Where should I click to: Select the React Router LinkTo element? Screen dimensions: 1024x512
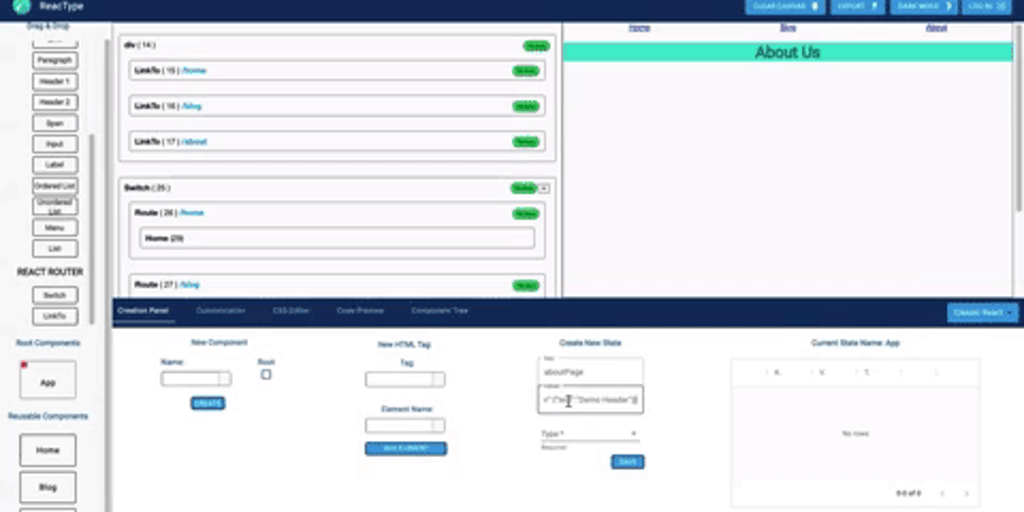(55, 317)
